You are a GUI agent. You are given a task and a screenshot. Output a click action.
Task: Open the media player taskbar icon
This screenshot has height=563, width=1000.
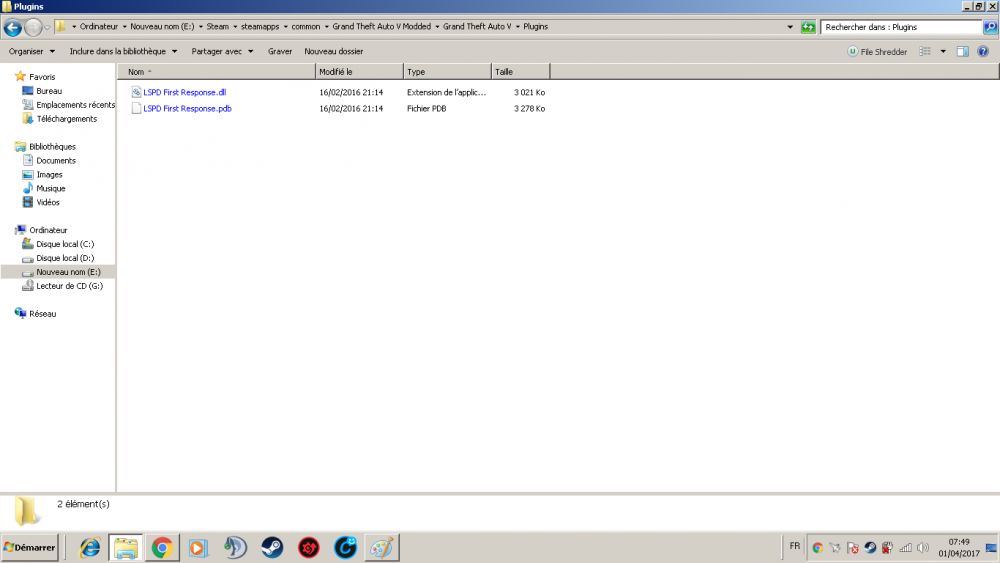198,548
